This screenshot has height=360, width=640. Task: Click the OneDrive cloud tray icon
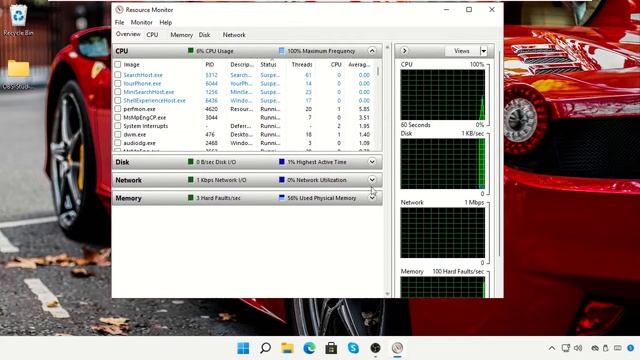click(x=595, y=348)
